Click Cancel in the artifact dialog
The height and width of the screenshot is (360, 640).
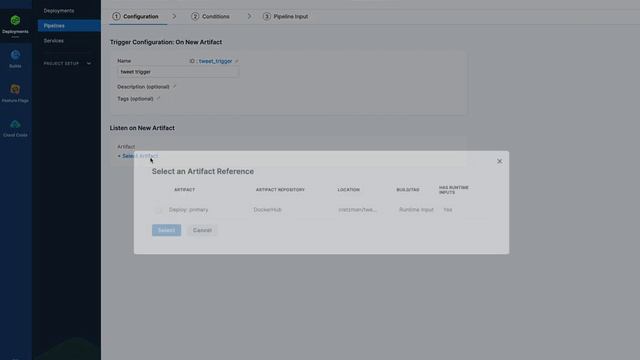pos(202,230)
